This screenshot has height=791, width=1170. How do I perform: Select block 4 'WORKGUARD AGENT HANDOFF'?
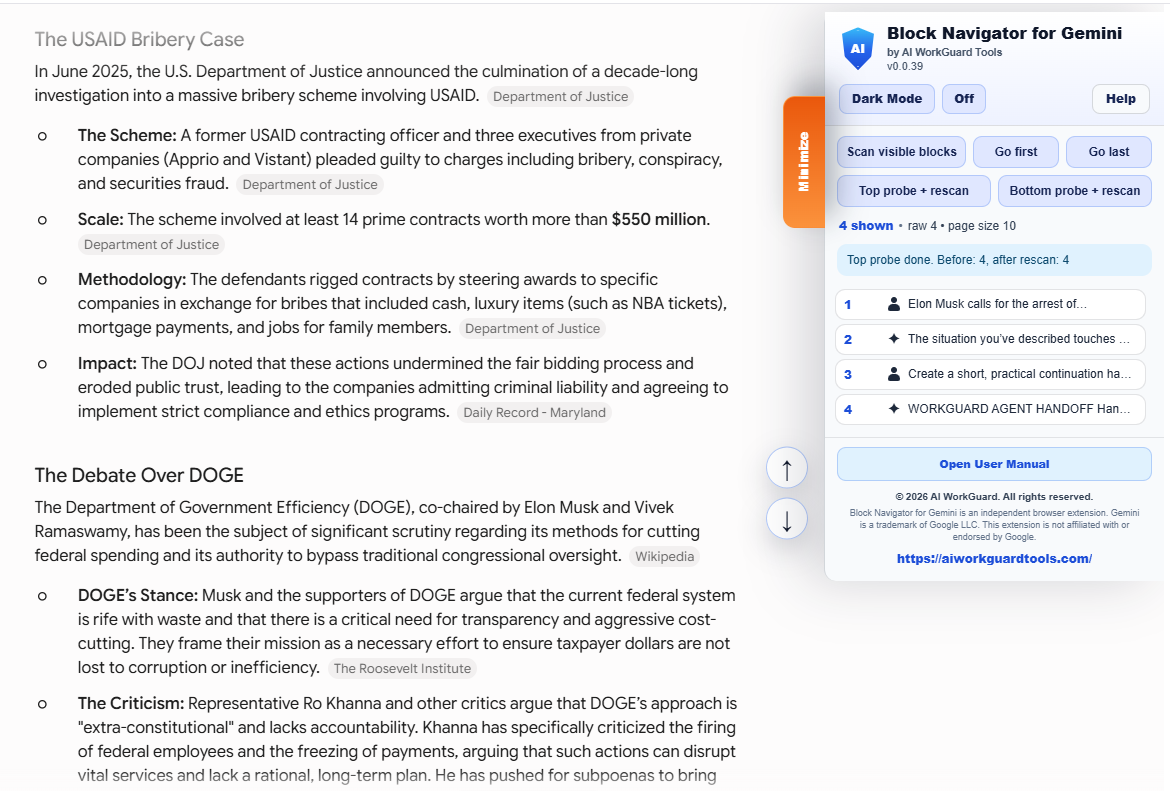[x=990, y=409]
